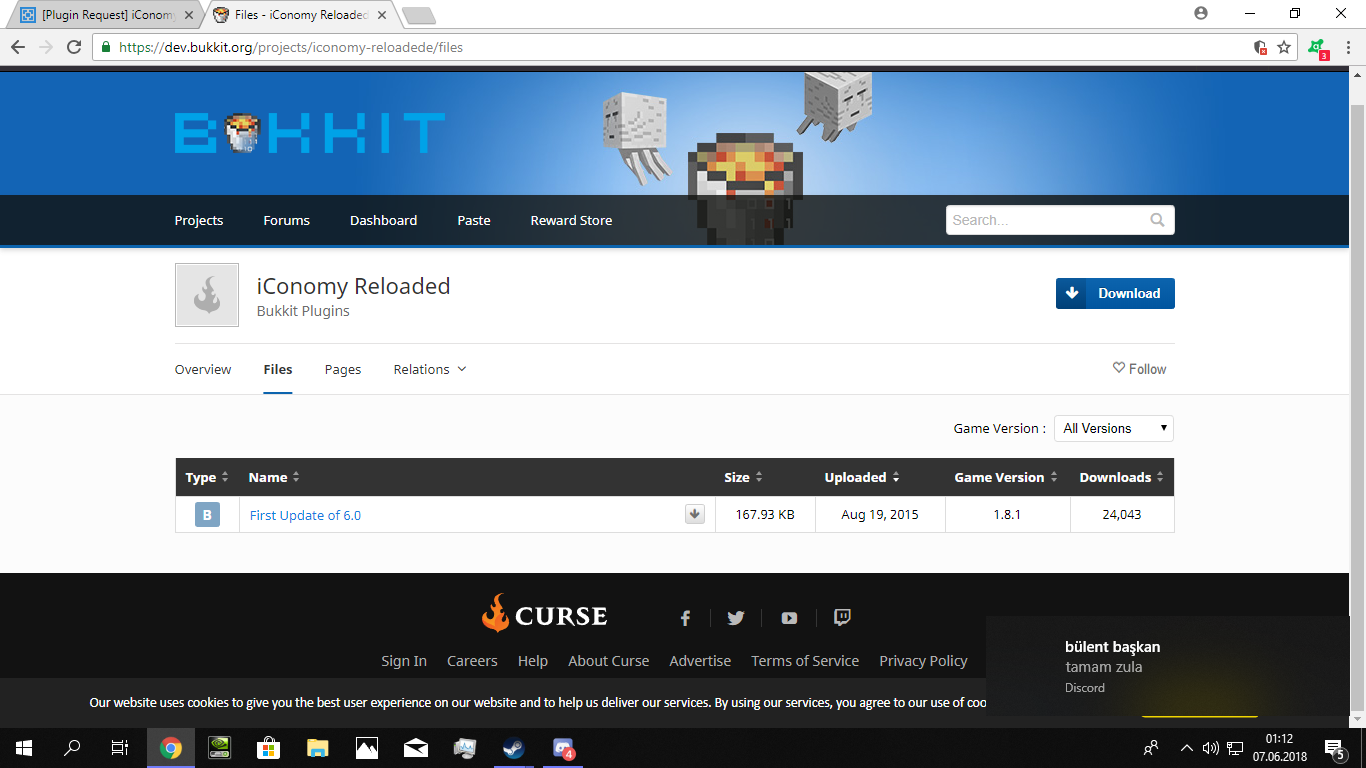Image resolution: width=1366 pixels, height=768 pixels.
Task: Sort the table by the Size column
Action: pyautogui.click(x=744, y=477)
